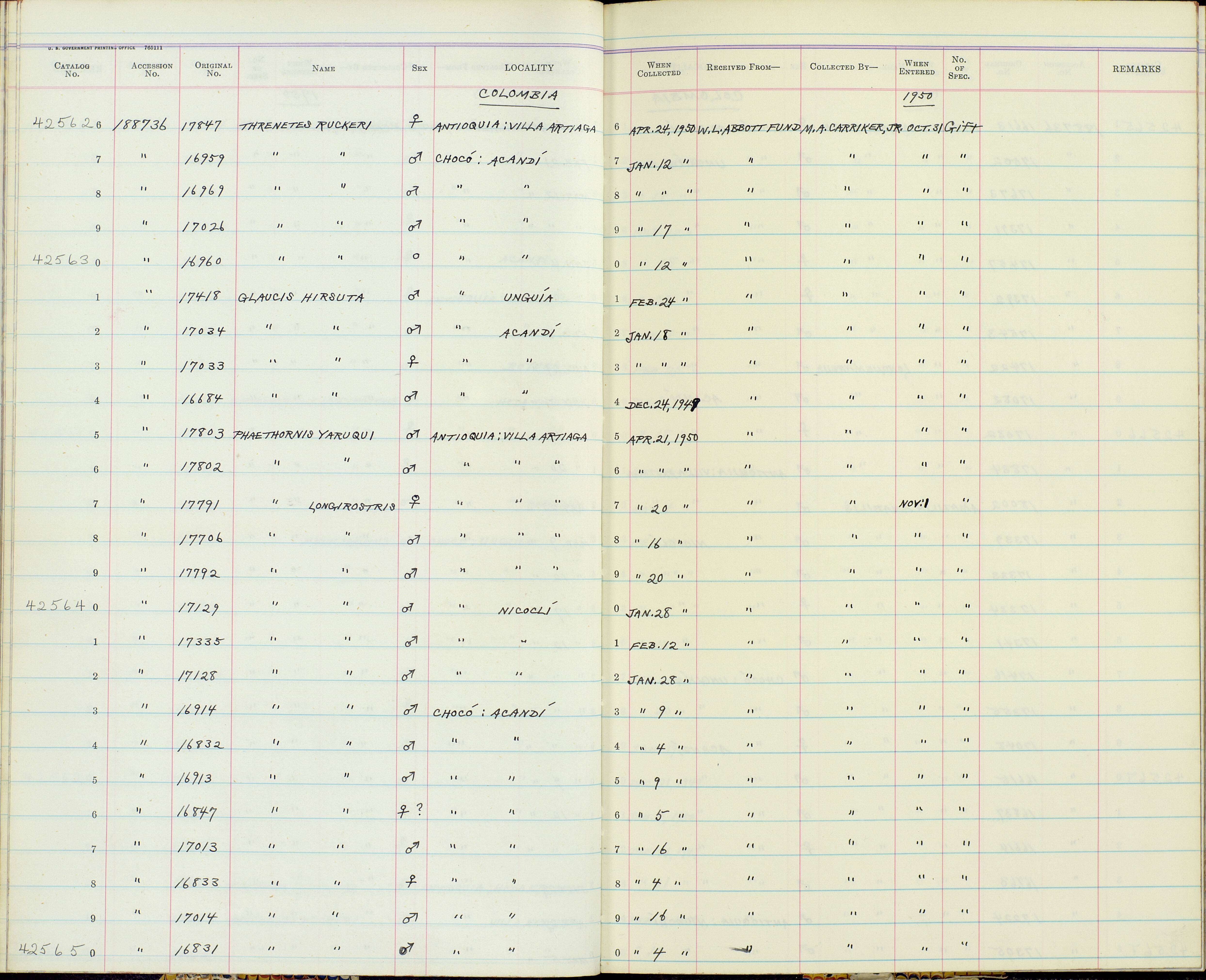Screen dimensions: 1206x980
Task: Click the "When Entered" column header
Action: coord(917,68)
